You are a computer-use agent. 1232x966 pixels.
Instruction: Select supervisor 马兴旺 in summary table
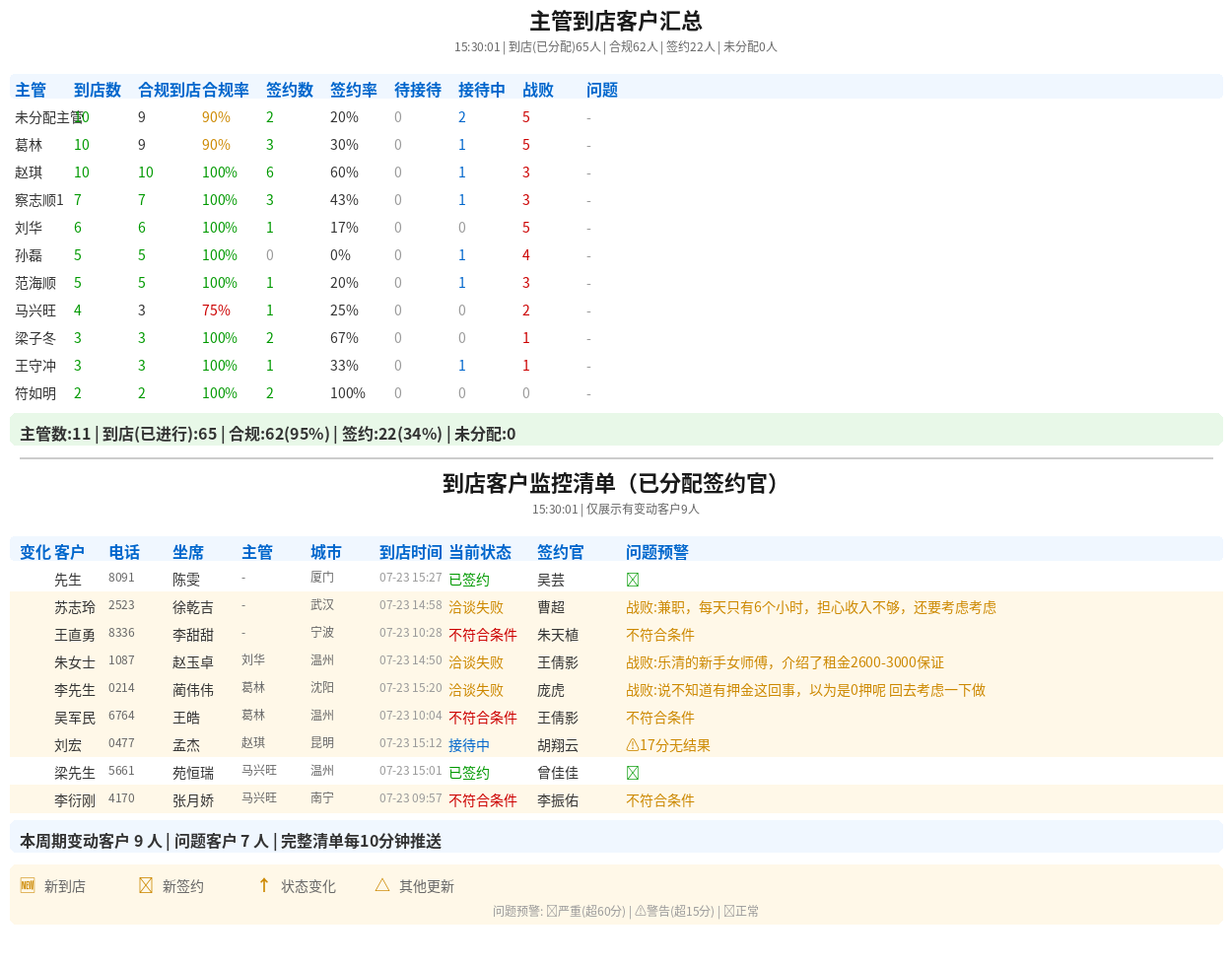pyautogui.click(x=35, y=310)
